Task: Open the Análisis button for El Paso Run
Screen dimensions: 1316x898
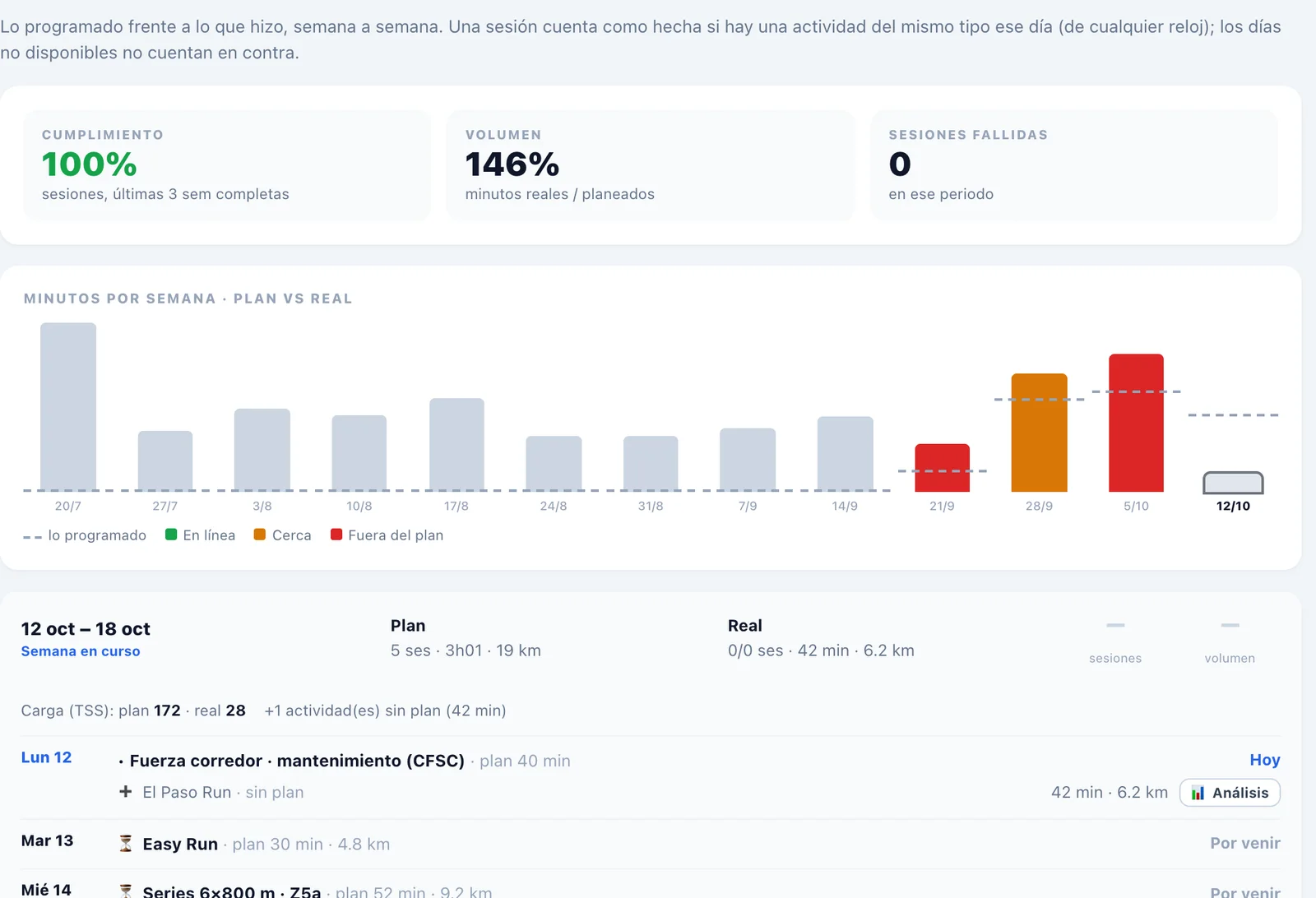Action: [x=1230, y=793]
